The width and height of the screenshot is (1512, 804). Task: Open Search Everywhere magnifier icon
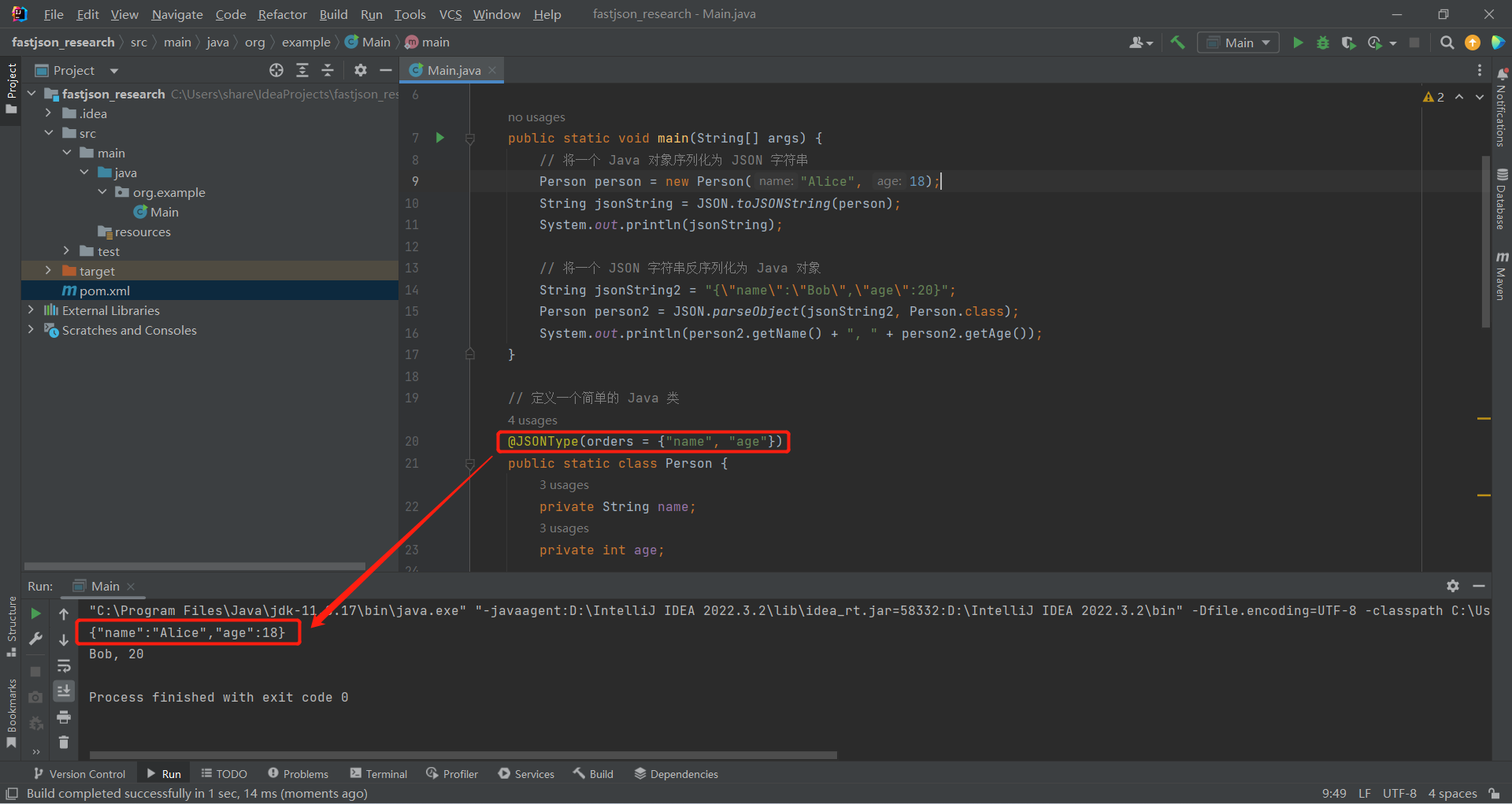pos(1447,43)
